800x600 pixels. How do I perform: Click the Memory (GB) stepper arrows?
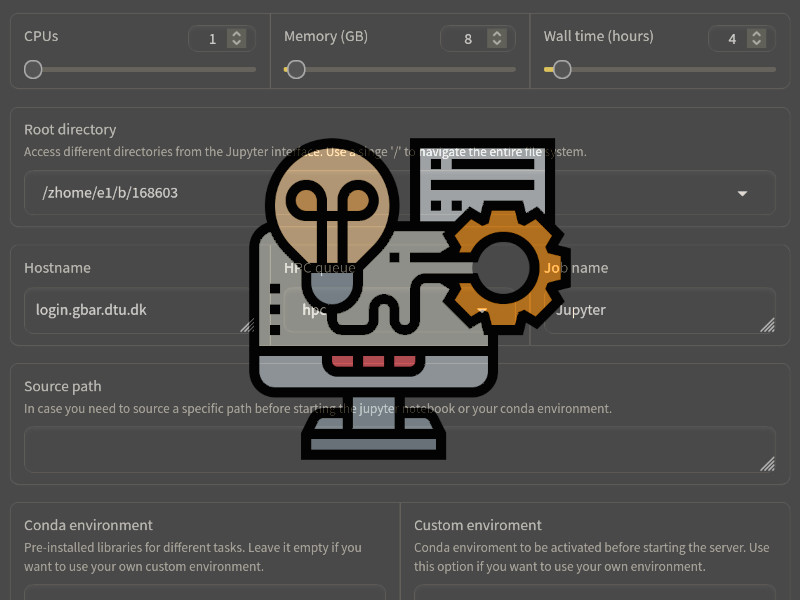497,39
